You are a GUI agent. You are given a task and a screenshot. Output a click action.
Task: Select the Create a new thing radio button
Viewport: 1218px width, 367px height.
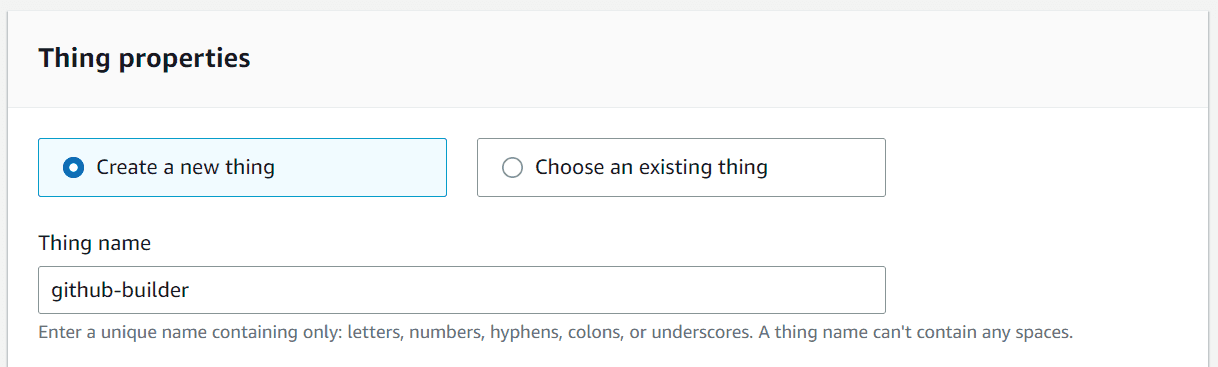tap(73, 168)
